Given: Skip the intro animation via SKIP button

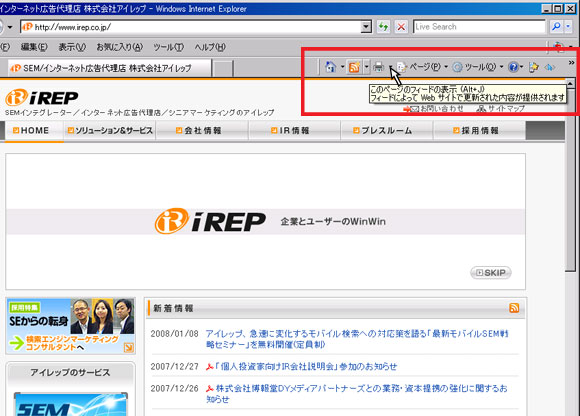Looking at the screenshot, I should tap(491, 273).
